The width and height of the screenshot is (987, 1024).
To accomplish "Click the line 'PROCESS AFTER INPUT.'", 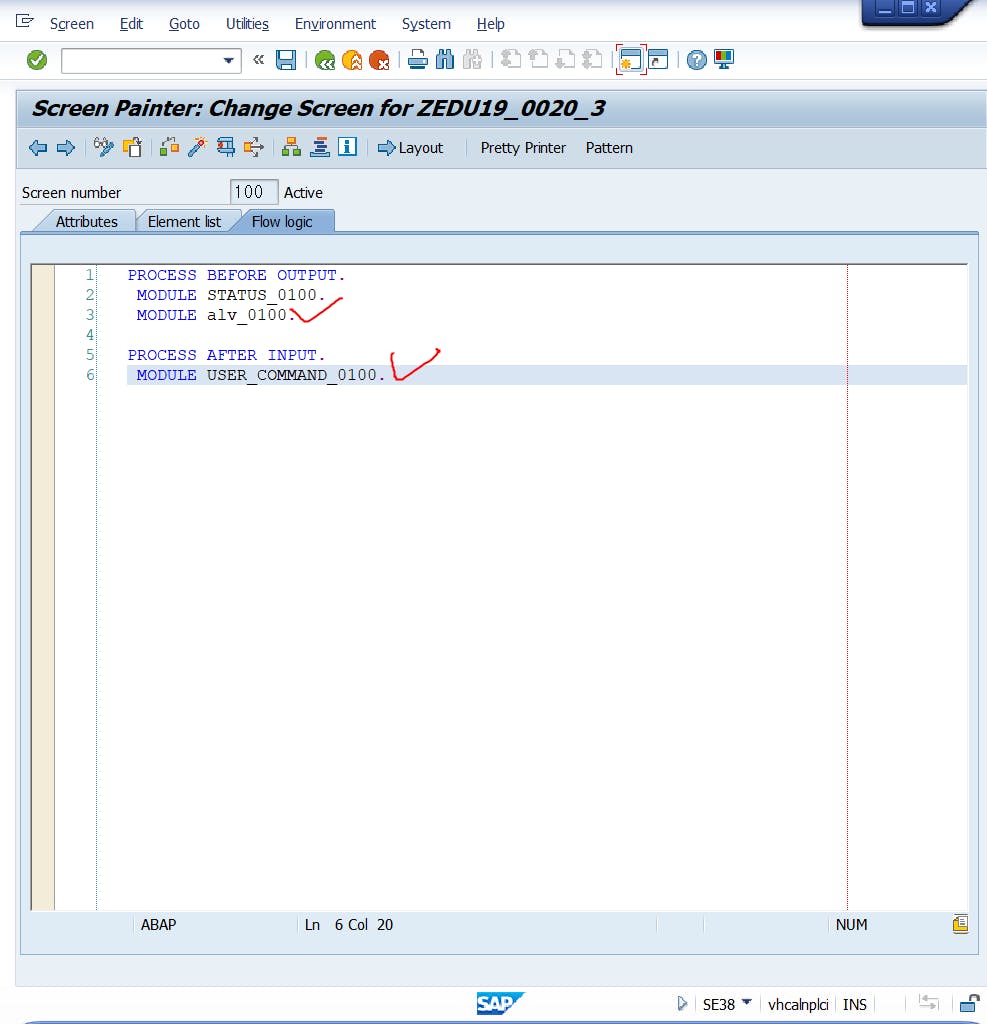I will coord(226,355).
